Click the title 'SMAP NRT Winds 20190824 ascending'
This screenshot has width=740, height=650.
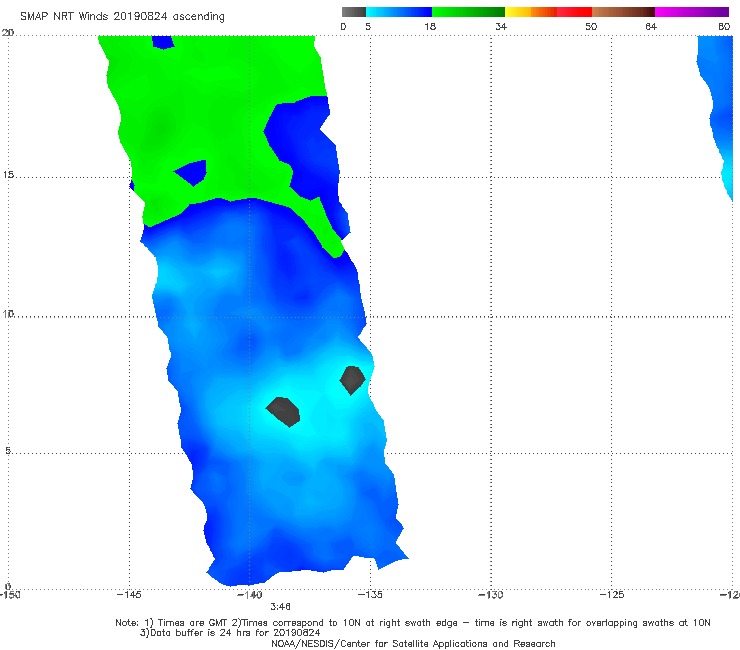click(122, 16)
